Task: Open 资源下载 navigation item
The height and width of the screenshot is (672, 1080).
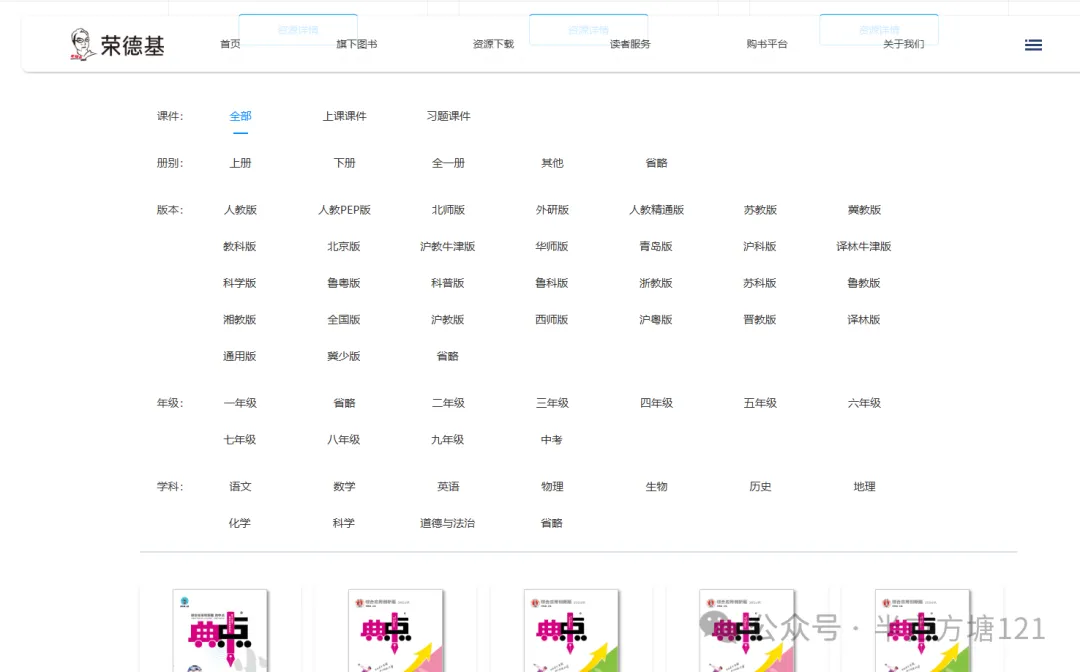Action: click(493, 44)
